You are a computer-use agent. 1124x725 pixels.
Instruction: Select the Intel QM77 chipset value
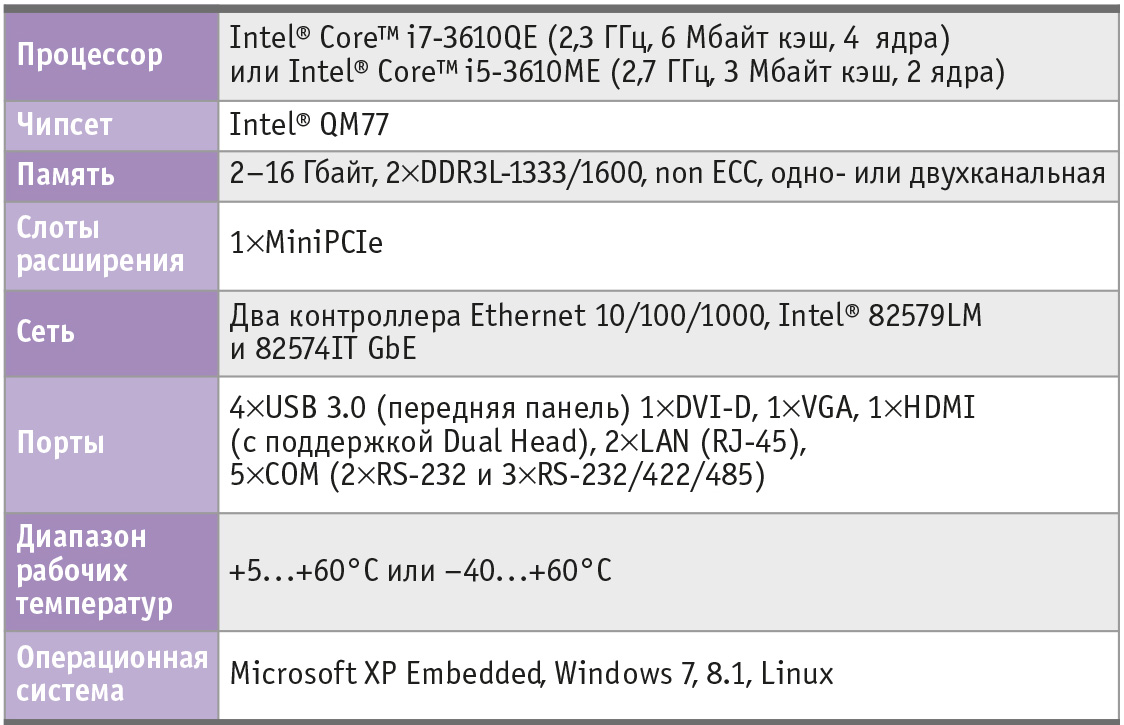[309, 125]
